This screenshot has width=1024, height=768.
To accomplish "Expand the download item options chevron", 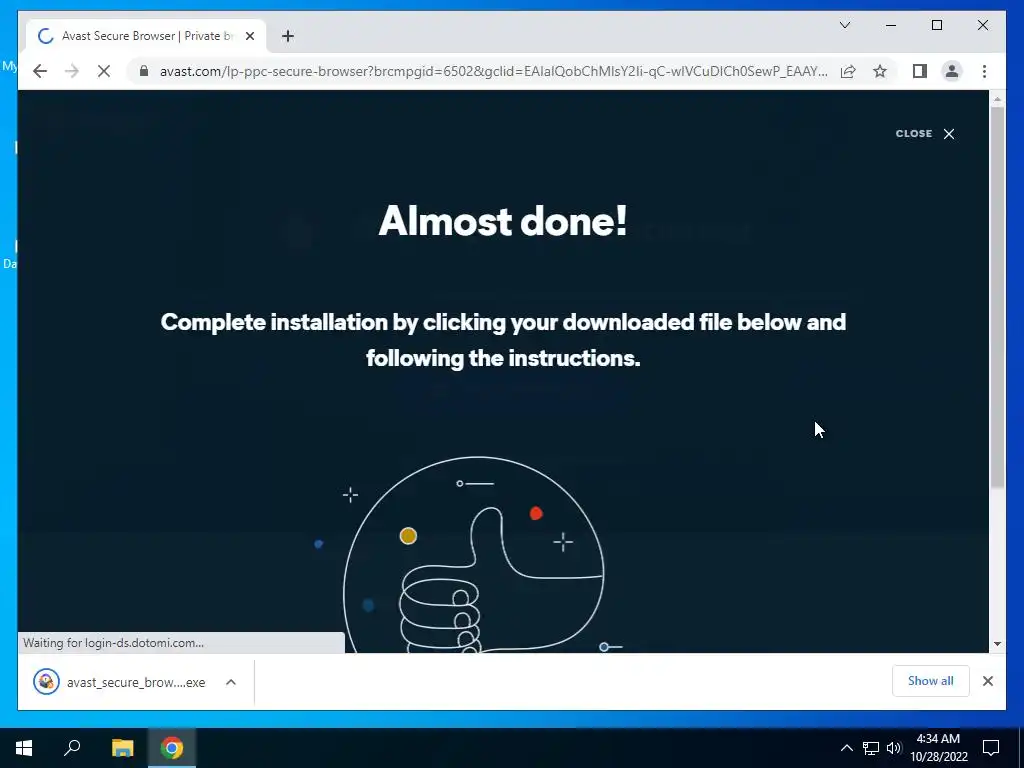I will click(x=231, y=682).
